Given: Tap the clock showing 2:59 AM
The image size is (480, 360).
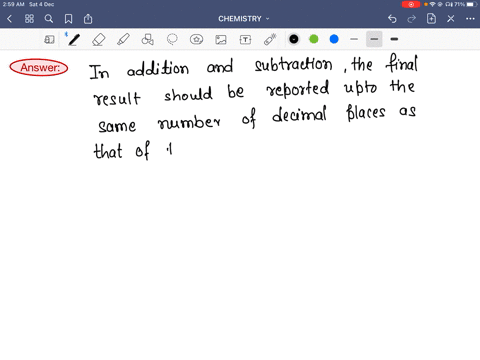Looking at the screenshot, I should point(14,4).
